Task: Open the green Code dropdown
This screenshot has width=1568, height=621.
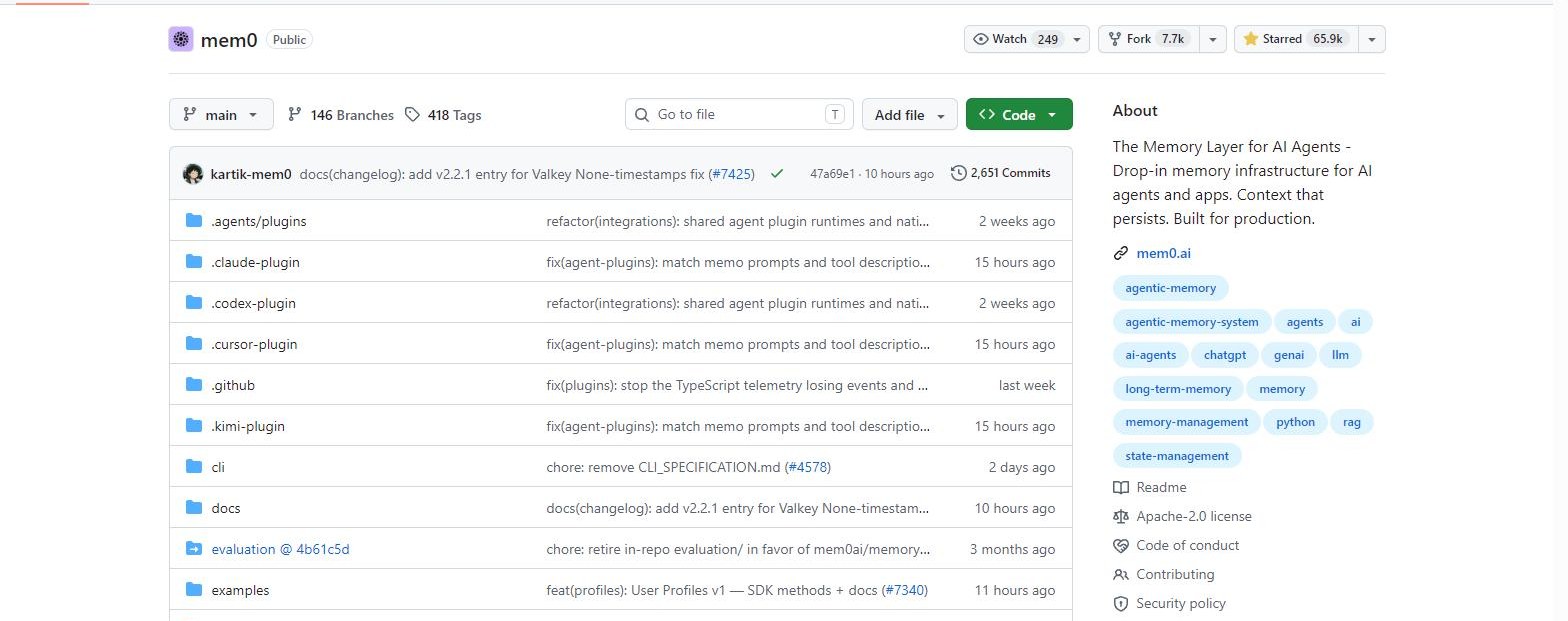Action: tap(1019, 115)
